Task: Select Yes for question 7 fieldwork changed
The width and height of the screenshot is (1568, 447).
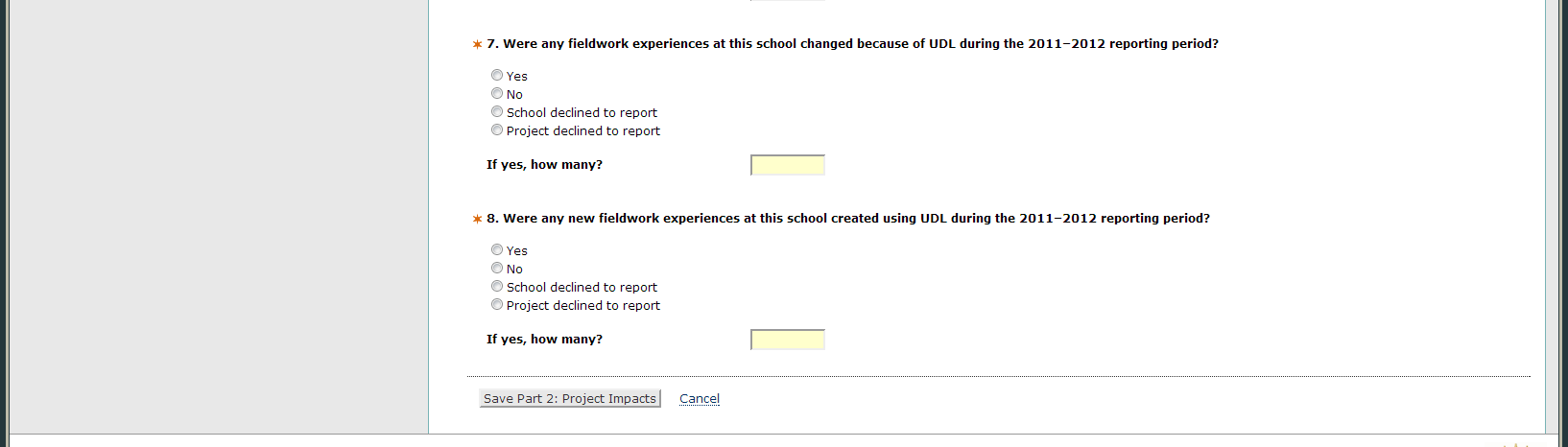Action: coord(497,75)
